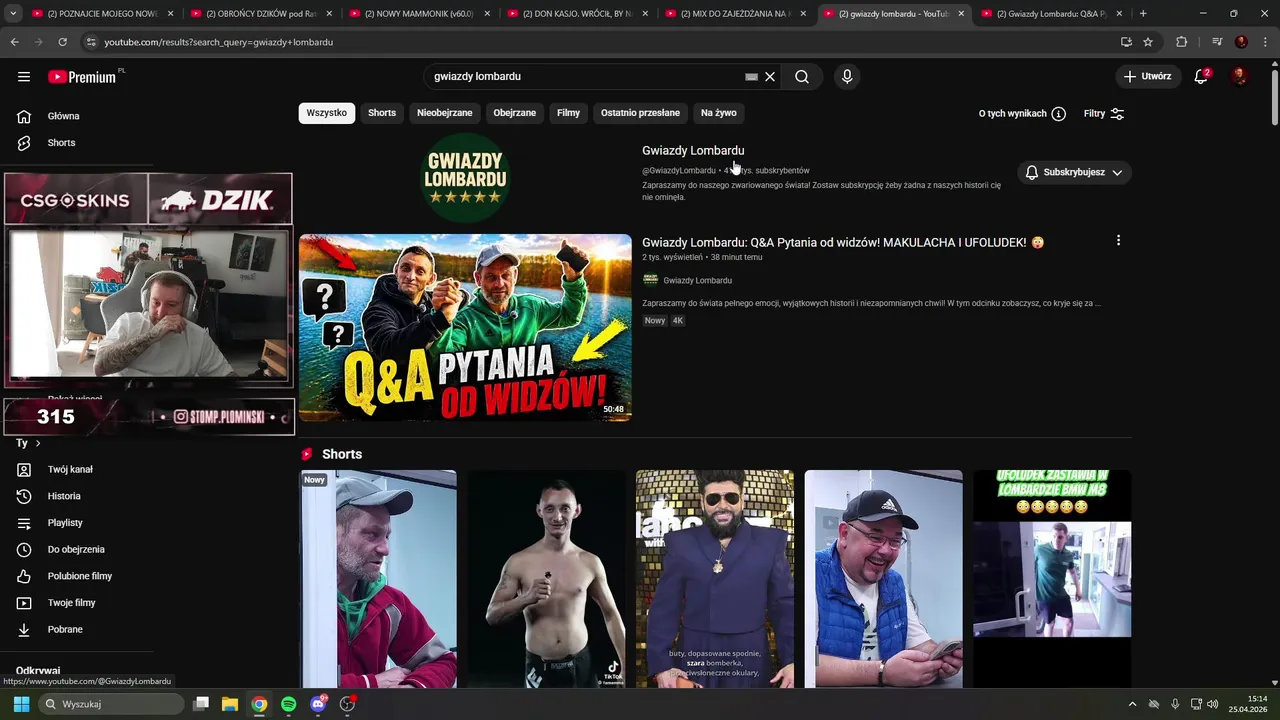Select the Ostatnio przesłane filter chip

[640, 113]
